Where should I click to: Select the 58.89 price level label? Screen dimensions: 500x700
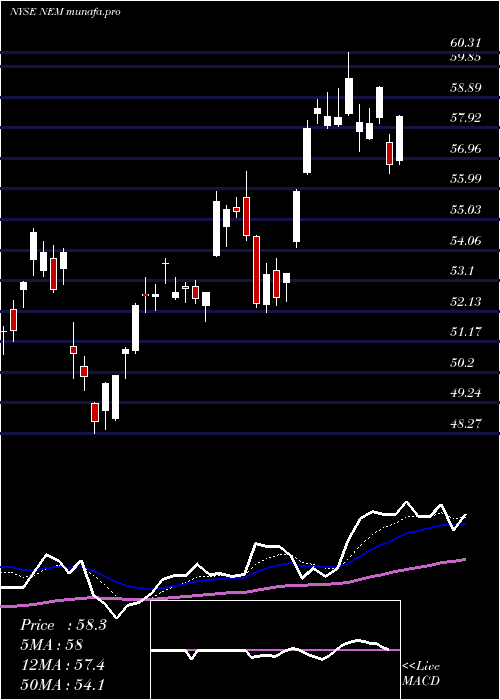(x=466, y=88)
